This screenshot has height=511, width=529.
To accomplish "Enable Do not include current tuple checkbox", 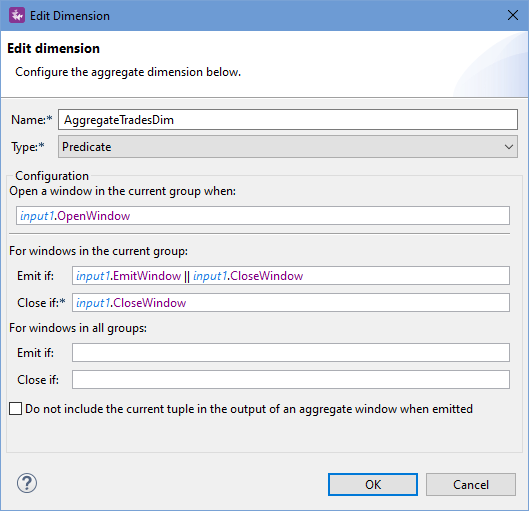I will (16, 408).
